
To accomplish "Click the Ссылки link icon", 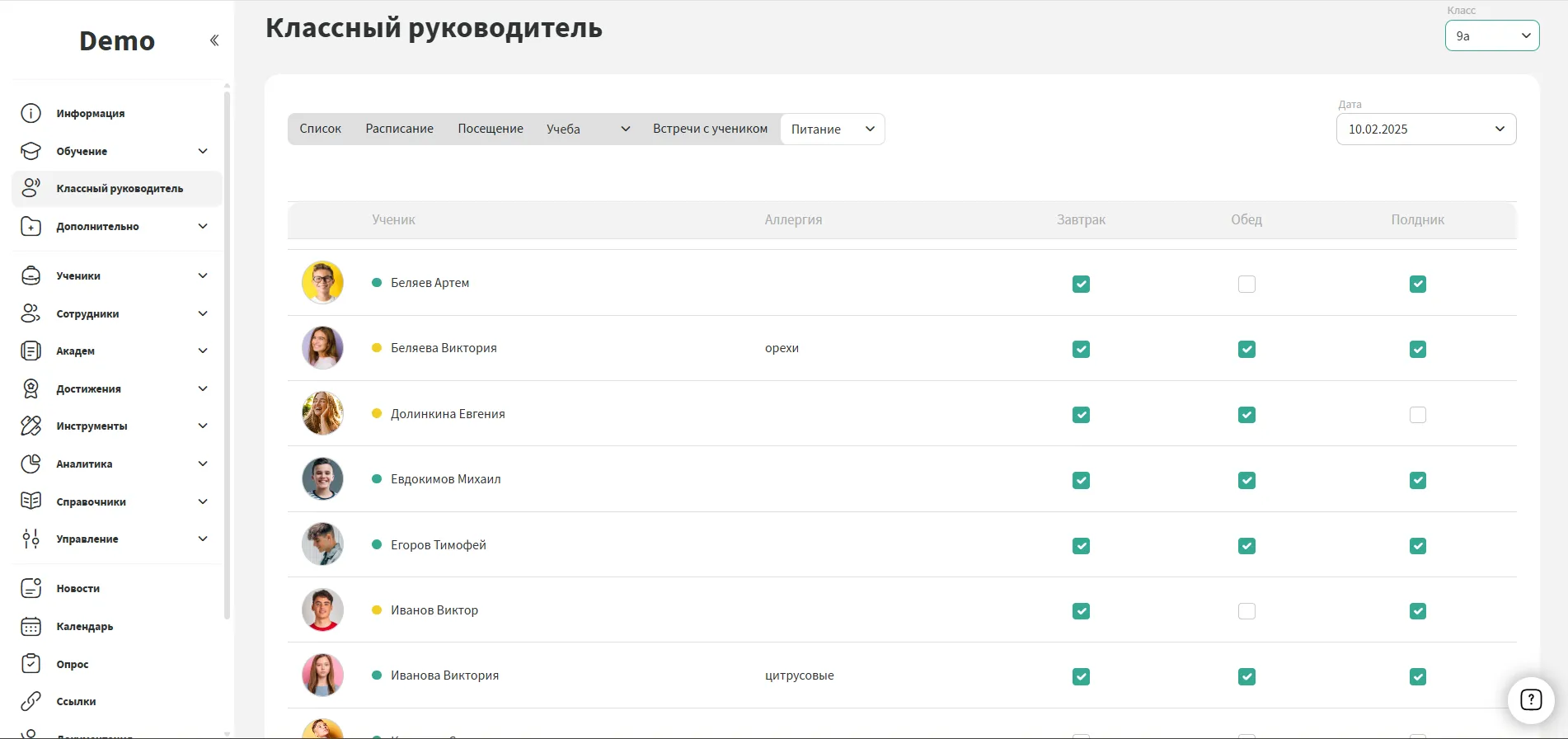I will click(31, 701).
